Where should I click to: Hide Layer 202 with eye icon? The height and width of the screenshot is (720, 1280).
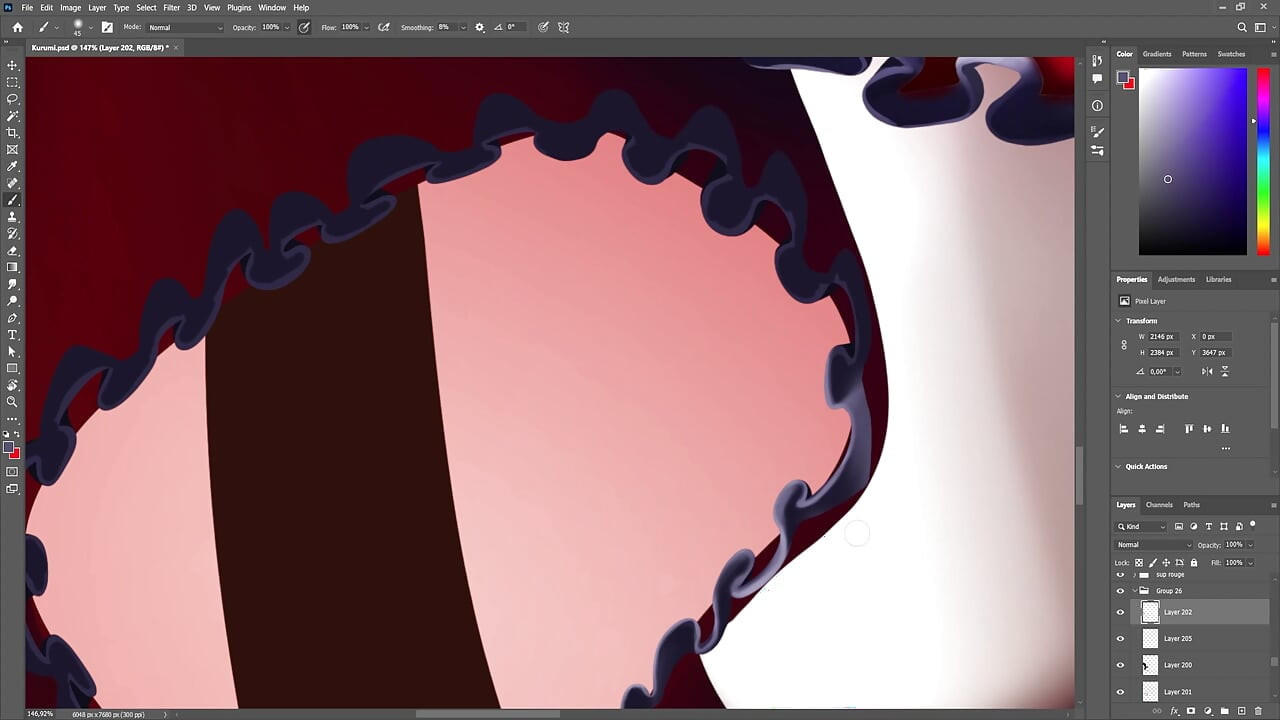(1120, 612)
